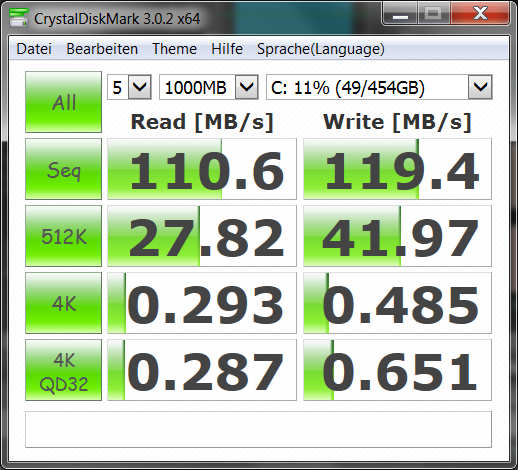Click the empty comment field at bottom
This screenshot has height=470, width=518.
tap(258, 429)
